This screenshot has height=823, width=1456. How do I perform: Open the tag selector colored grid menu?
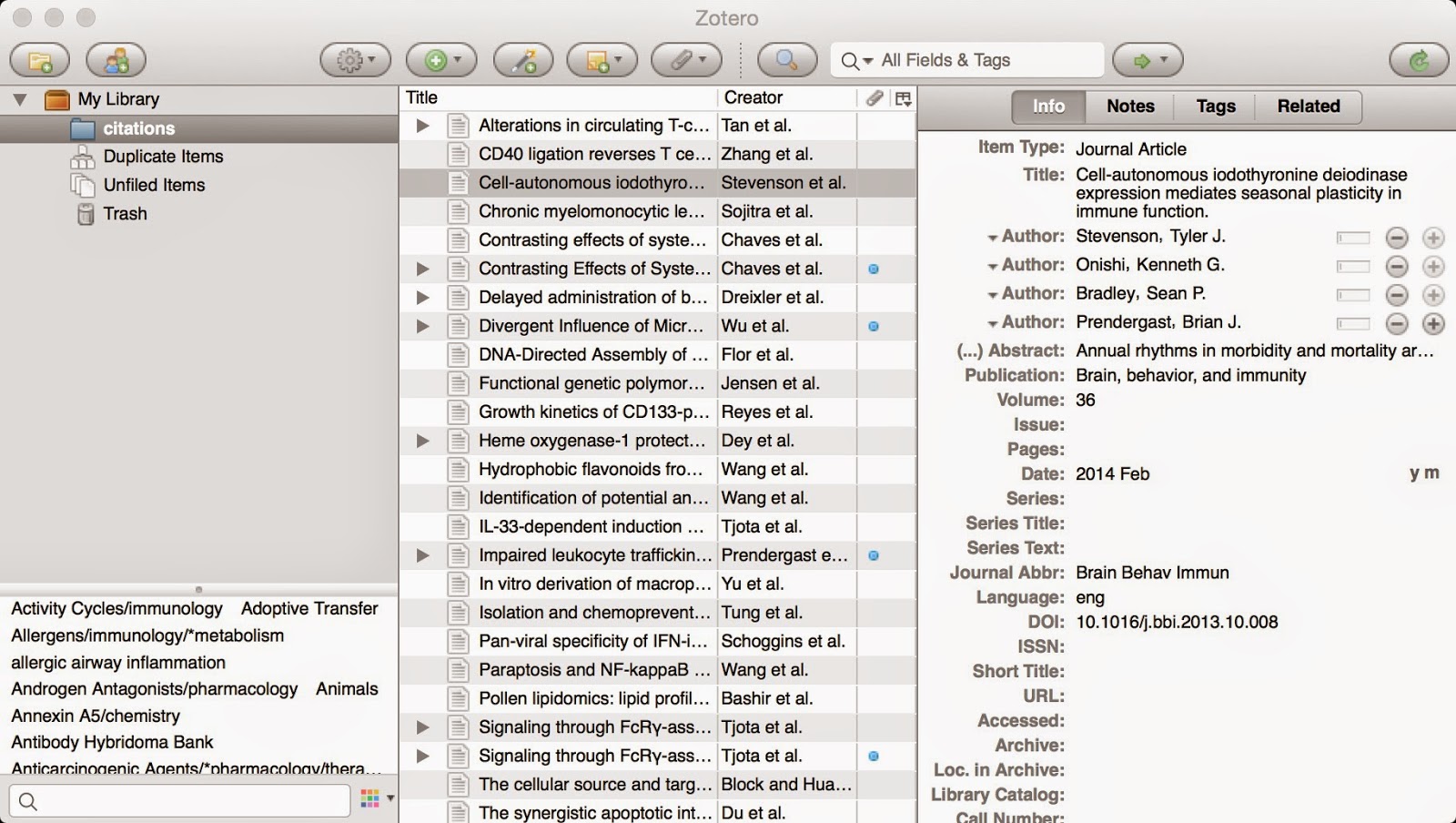coord(375,798)
